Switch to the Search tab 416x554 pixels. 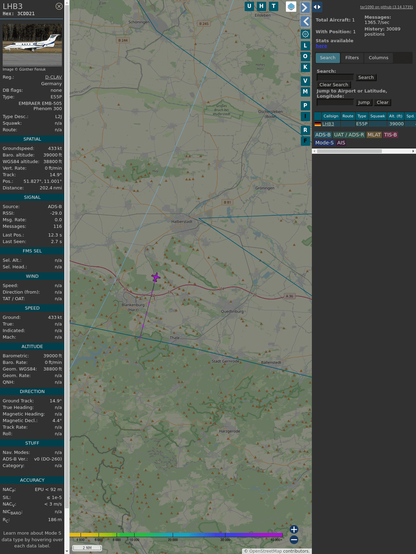[x=328, y=58]
